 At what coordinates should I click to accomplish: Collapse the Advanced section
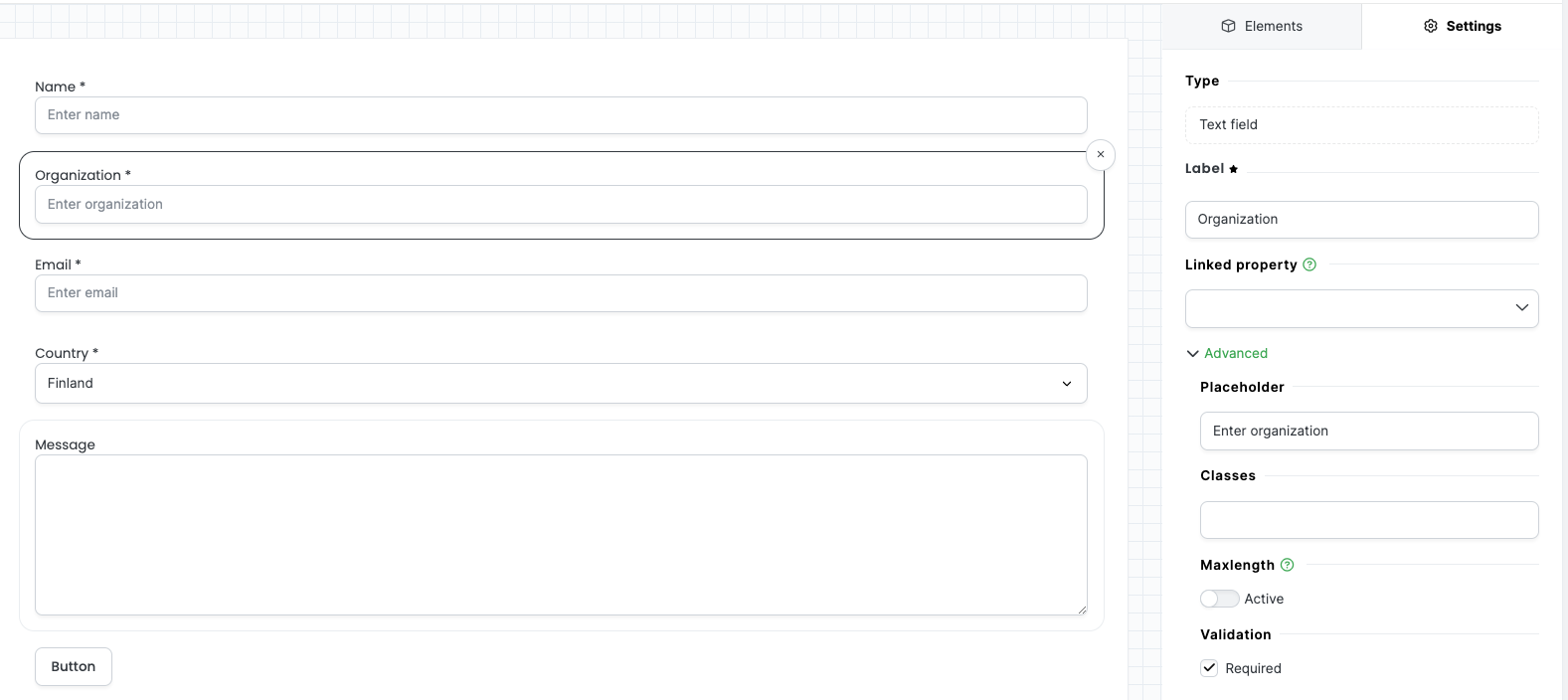(1227, 353)
